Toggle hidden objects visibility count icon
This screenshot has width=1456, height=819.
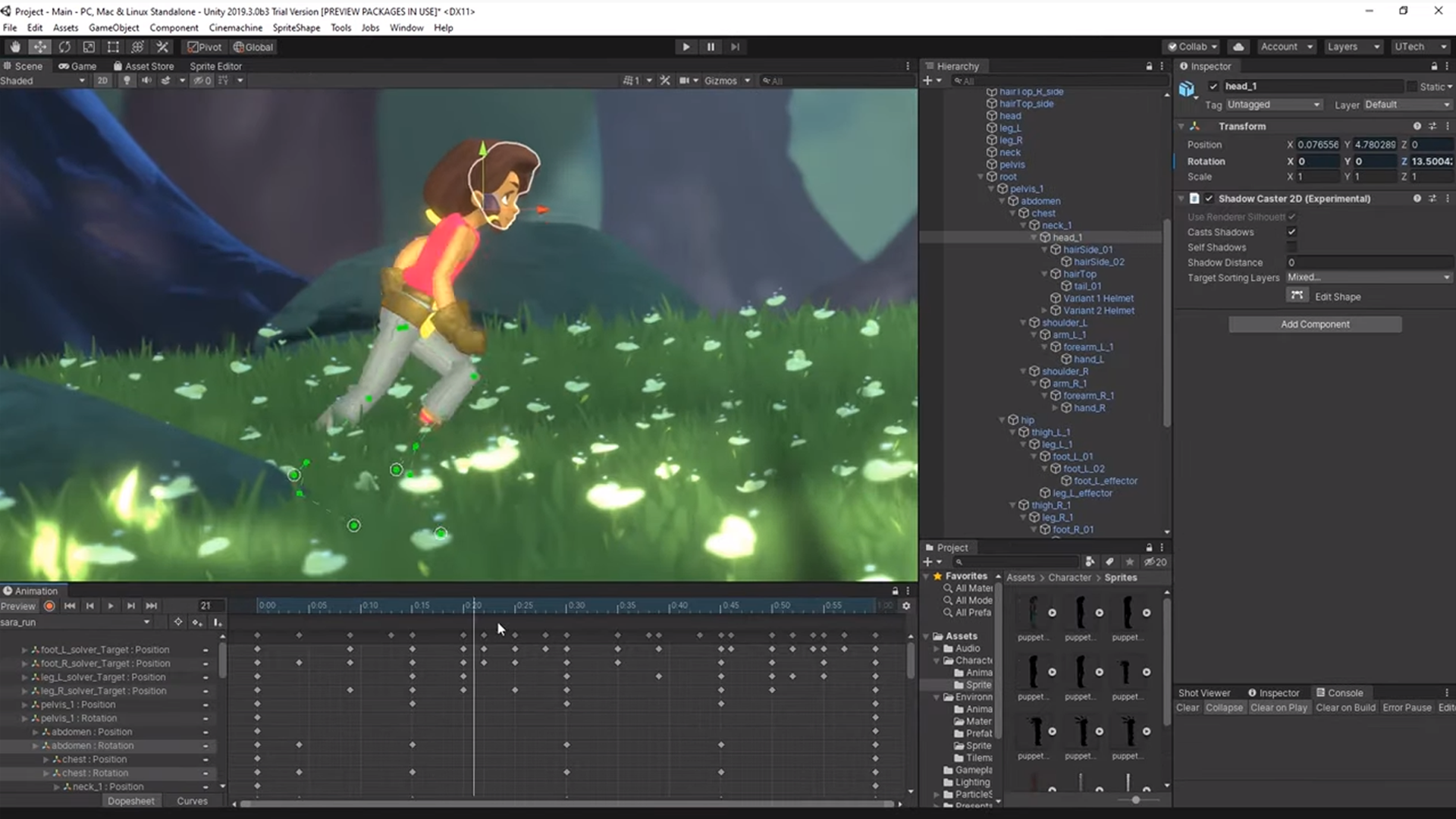202,80
